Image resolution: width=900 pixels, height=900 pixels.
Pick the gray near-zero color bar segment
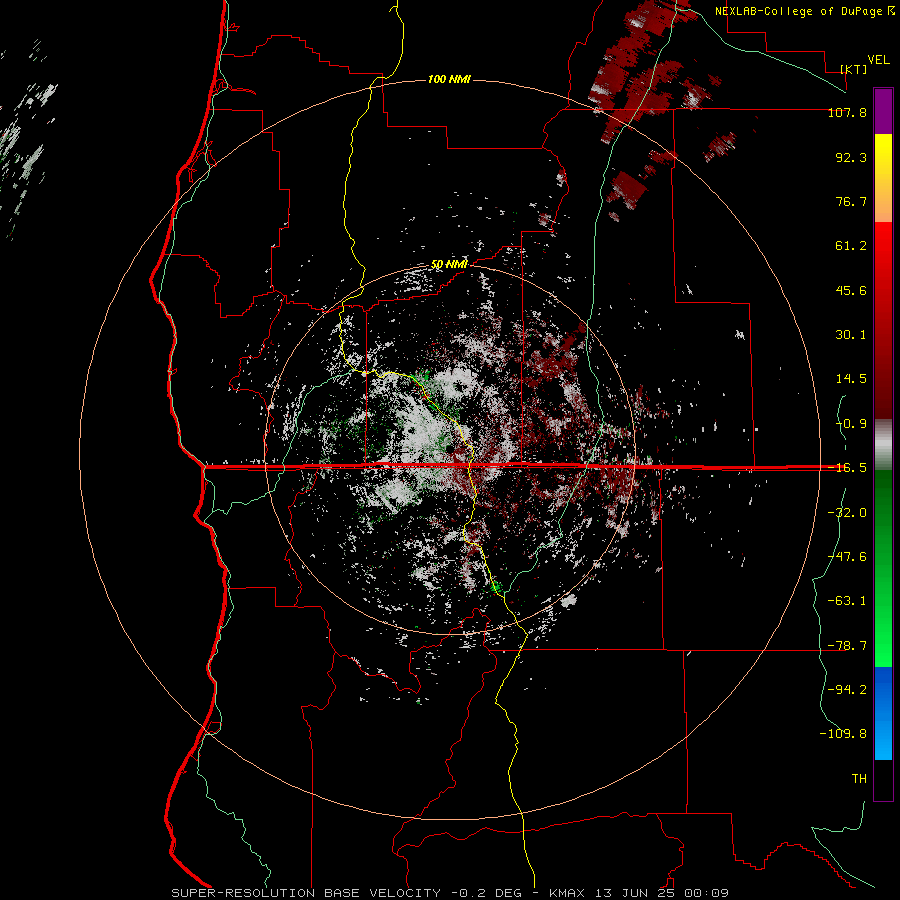coord(883,445)
